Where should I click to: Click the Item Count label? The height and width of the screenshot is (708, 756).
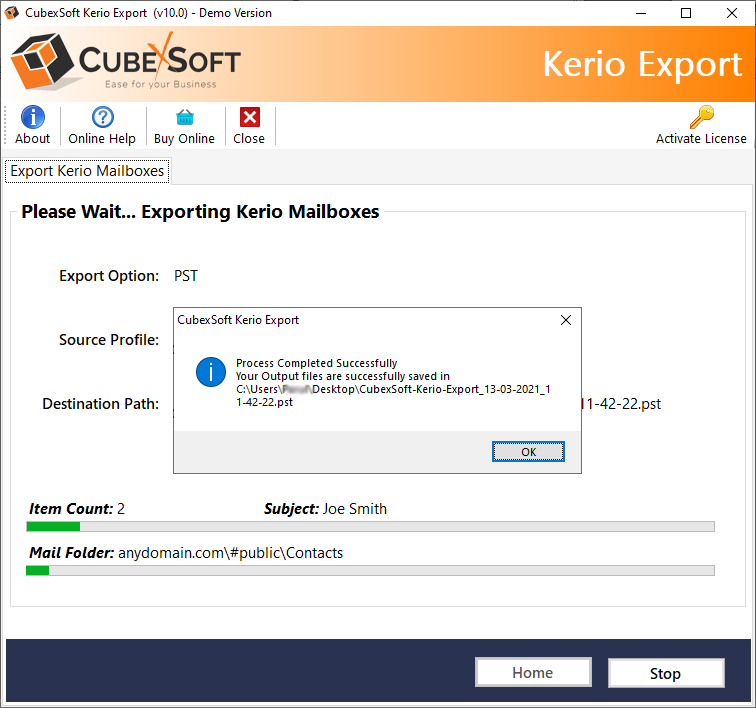pyautogui.click(x=71, y=509)
